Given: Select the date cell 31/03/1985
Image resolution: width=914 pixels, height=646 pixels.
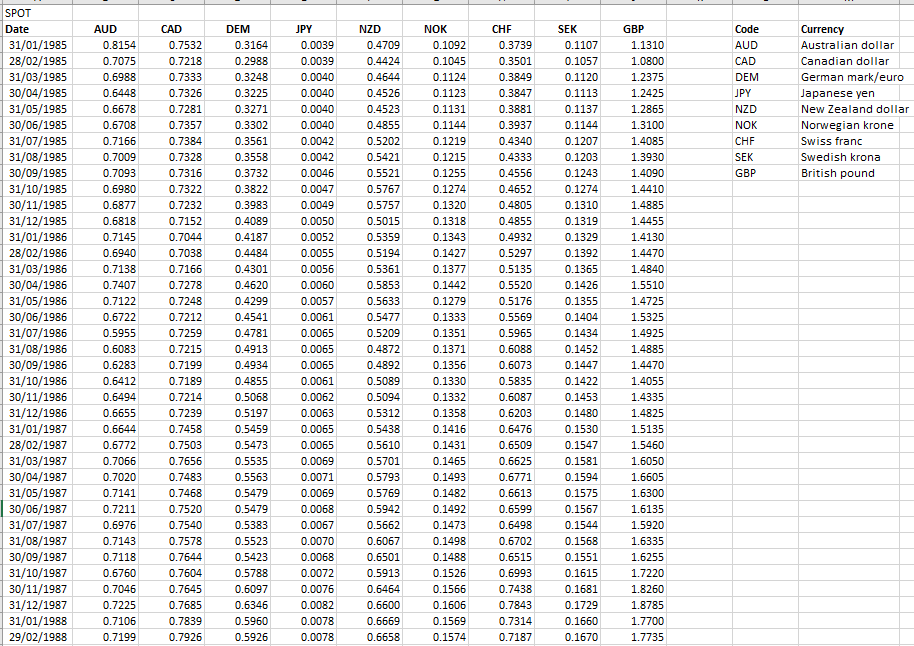Looking at the screenshot, I should tap(37, 77).
